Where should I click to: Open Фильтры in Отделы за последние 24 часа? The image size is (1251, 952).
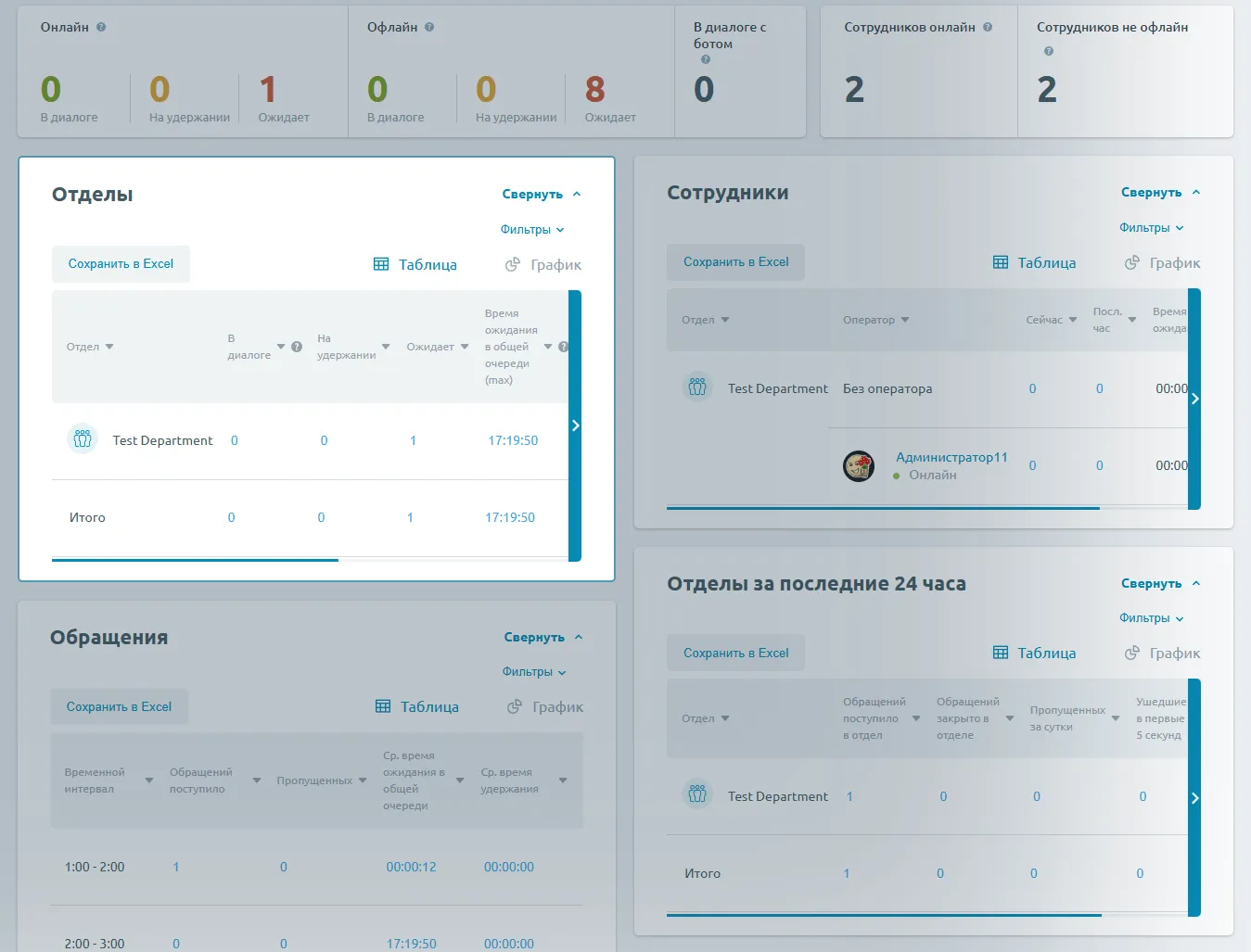point(1151,618)
